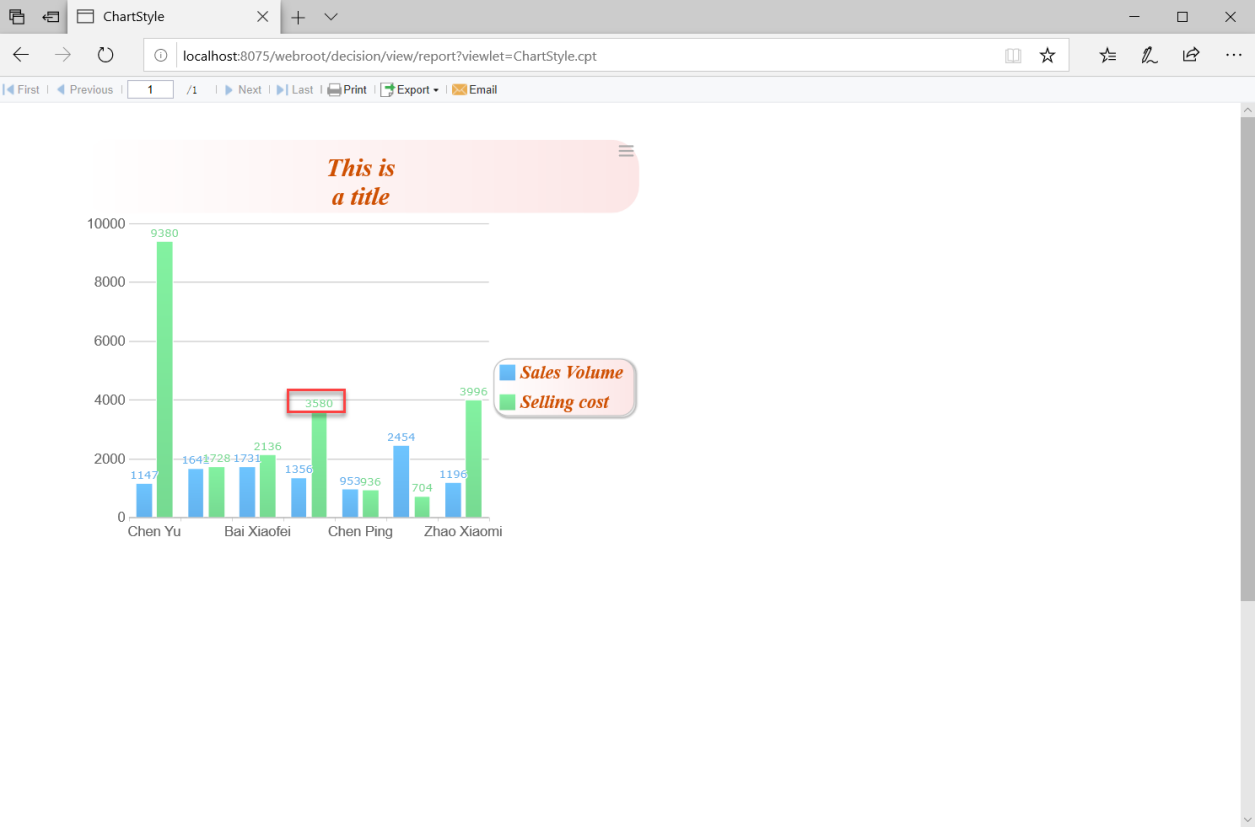Click the browser Refresh icon
Image resolution: width=1255 pixels, height=827 pixels.
coord(105,55)
